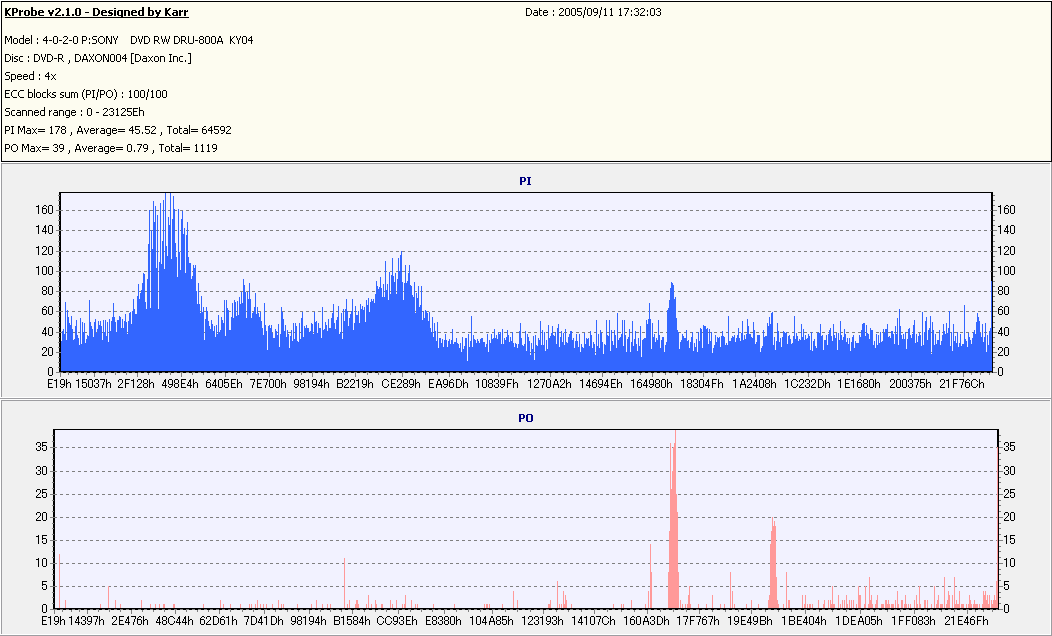Screen dimensions: 1052x636
Task: Select the 1DEA05h PO axis label
Action: point(859,621)
